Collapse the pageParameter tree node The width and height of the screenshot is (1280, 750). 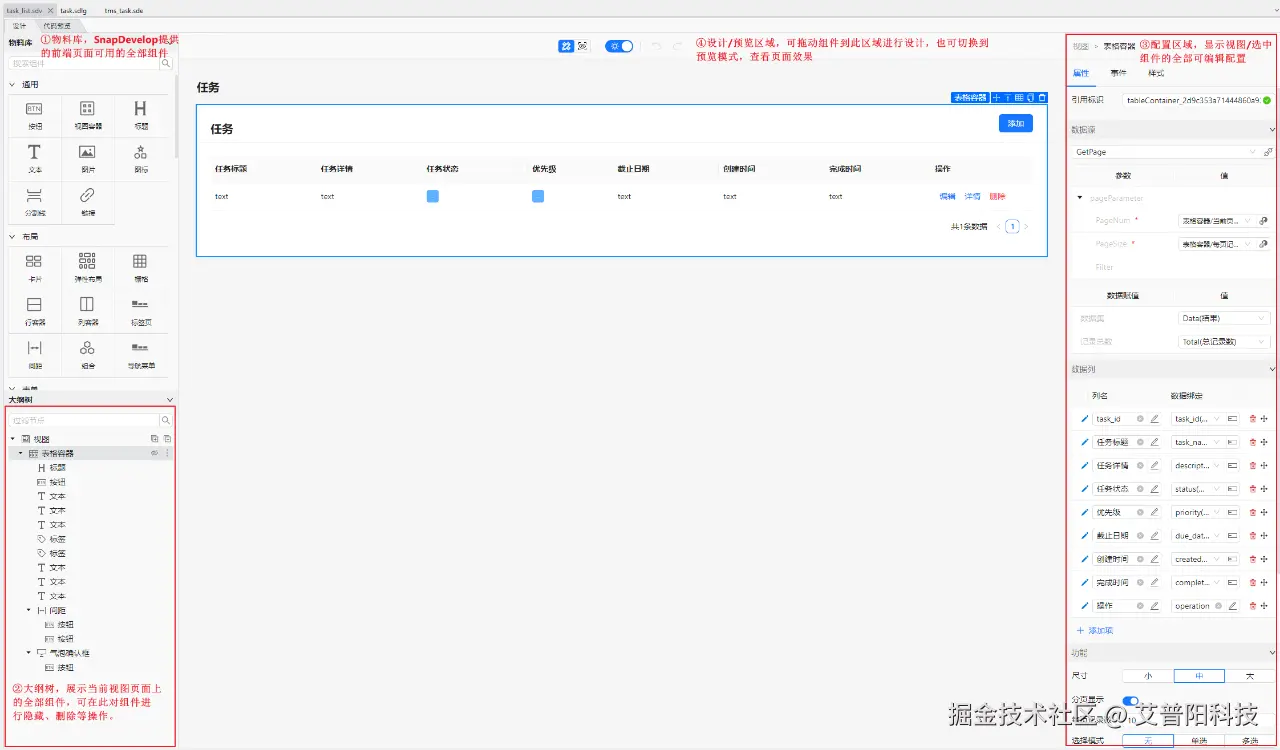coord(1080,198)
